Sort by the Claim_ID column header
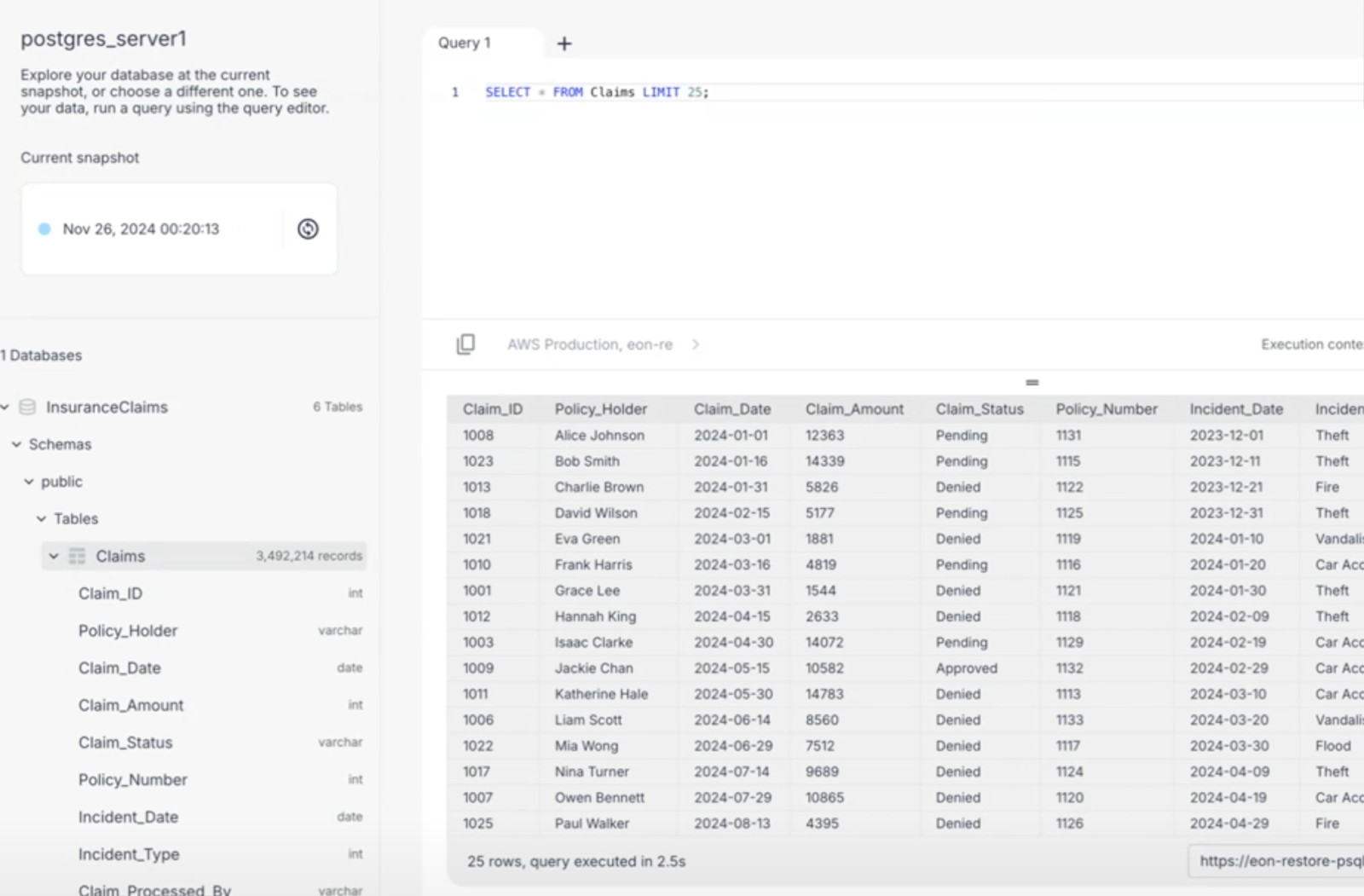 pyautogui.click(x=493, y=409)
